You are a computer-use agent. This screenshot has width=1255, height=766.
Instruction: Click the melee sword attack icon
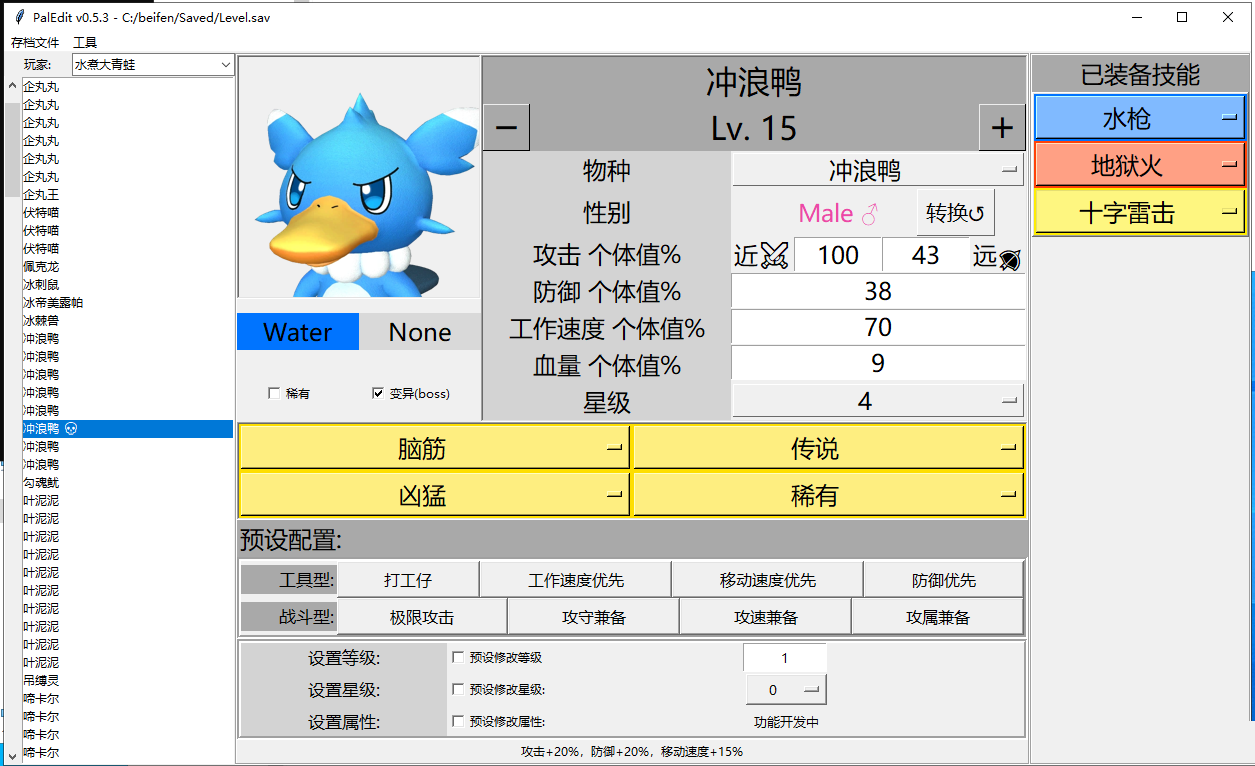pos(775,255)
